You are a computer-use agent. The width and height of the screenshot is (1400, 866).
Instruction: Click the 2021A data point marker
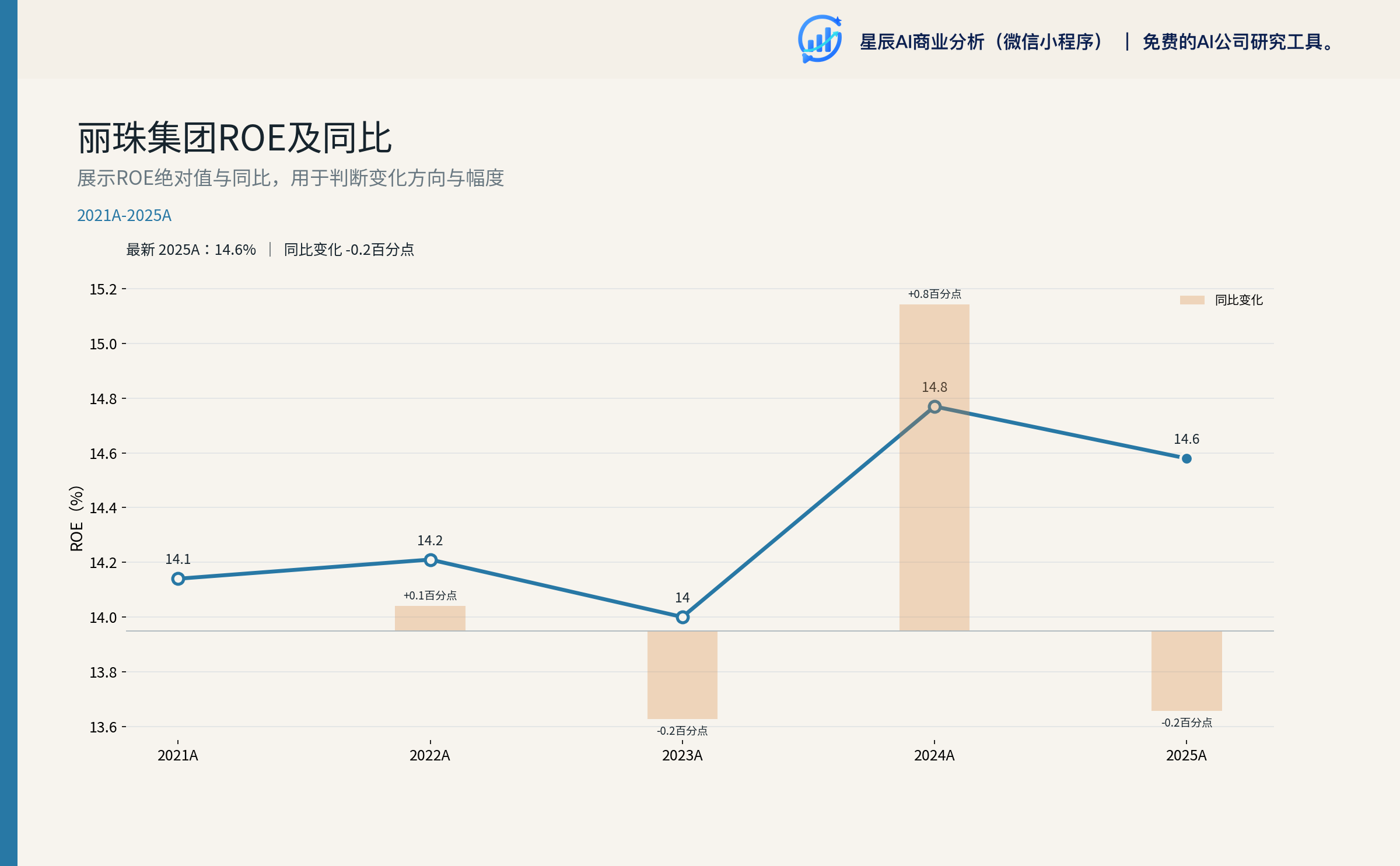(x=178, y=578)
